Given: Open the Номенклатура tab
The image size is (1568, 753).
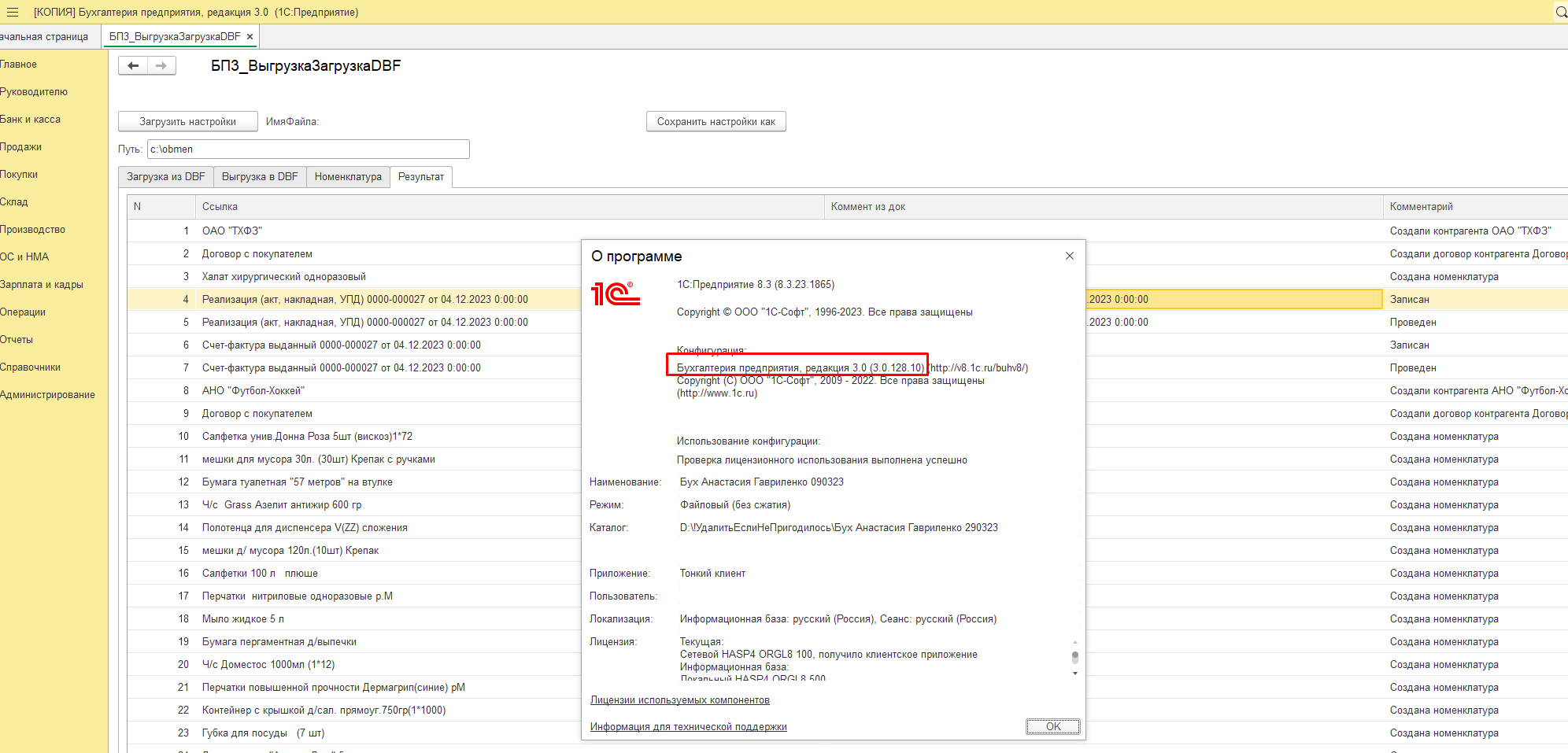Looking at the screenshot, I should 348,177.
